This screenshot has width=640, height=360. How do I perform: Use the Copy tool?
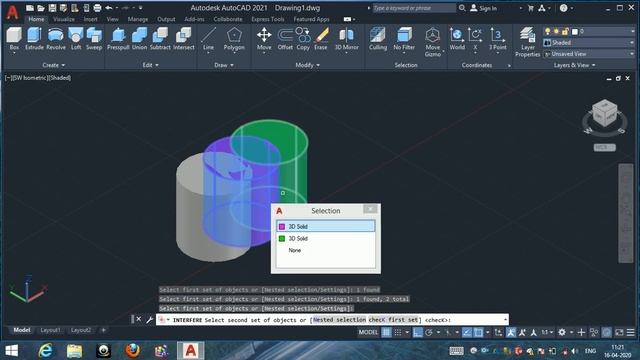[303, 38]
